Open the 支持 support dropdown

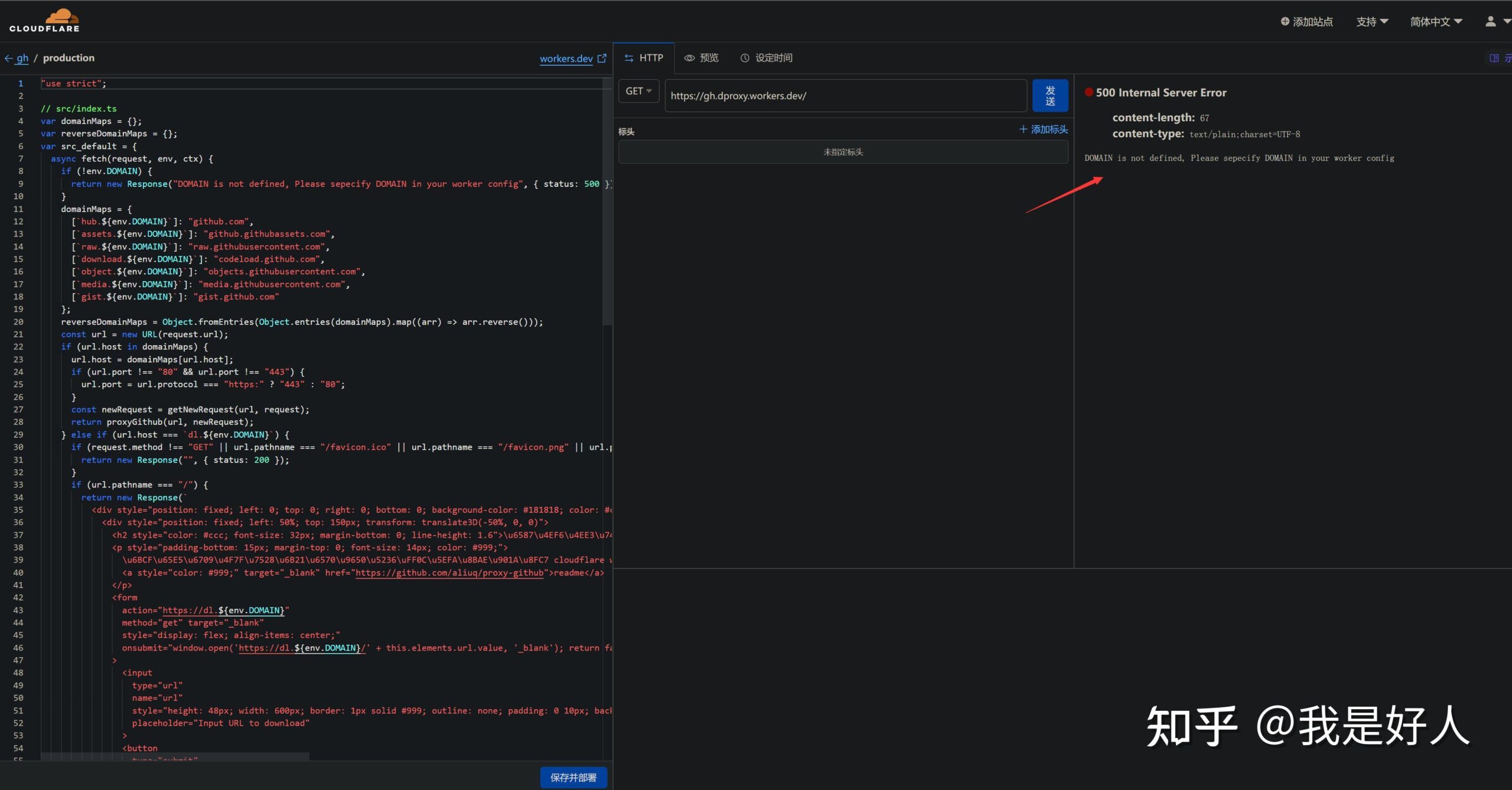1372,22
